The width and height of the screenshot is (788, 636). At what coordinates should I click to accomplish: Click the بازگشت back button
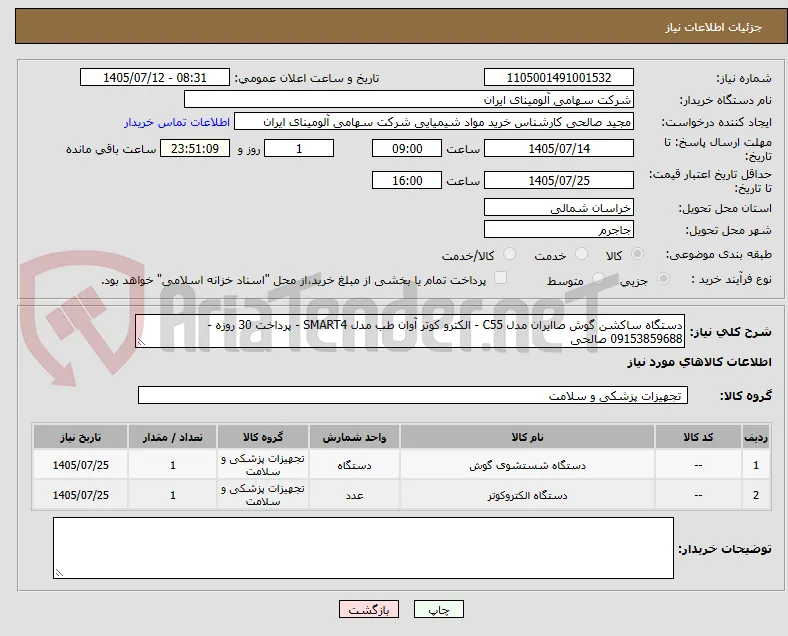point(369,609)
